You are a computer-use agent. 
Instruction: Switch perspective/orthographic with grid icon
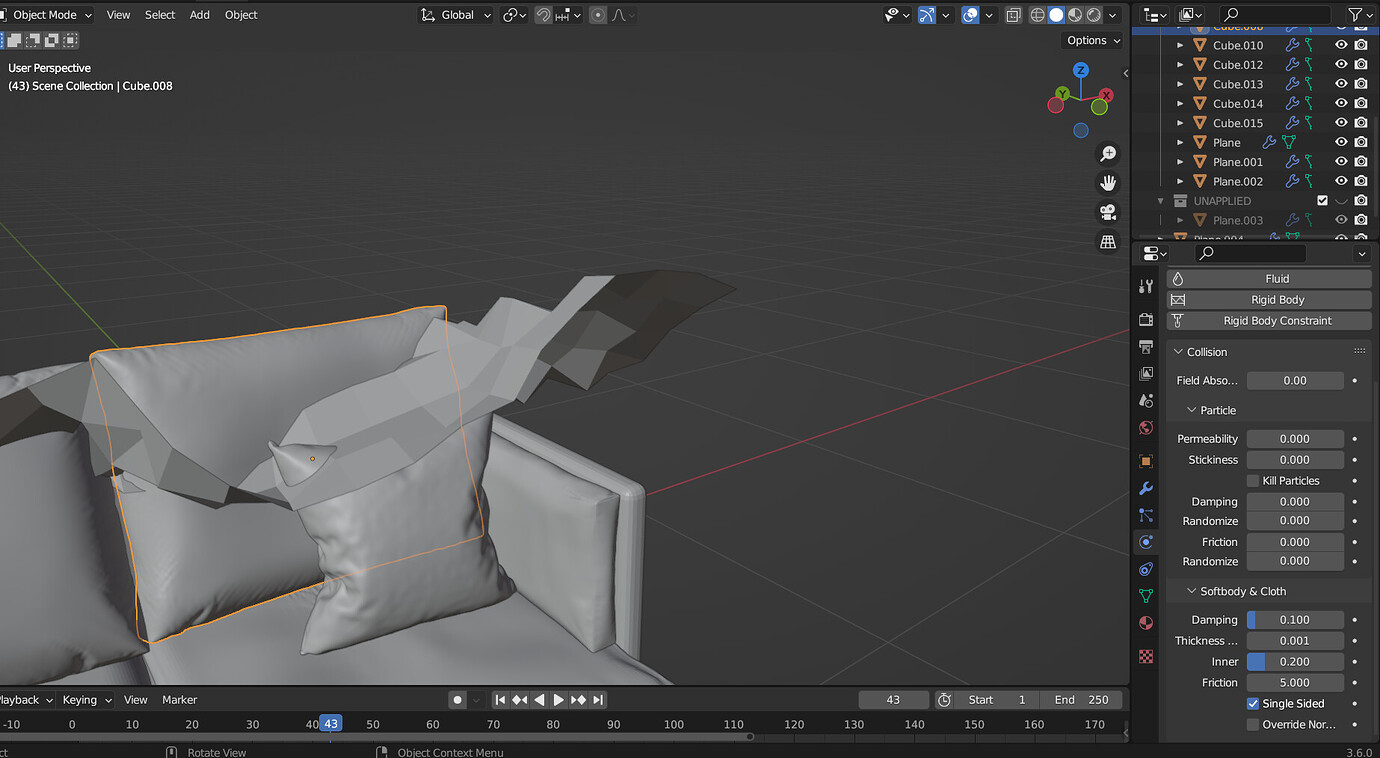click(x=1108, y=241)
